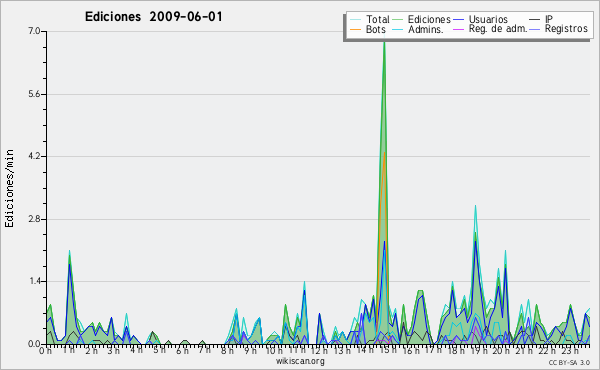The height and width of the screenshot is (370, 600).
Task: Click the y-axis value 1.4
Action: click(34, 281)
